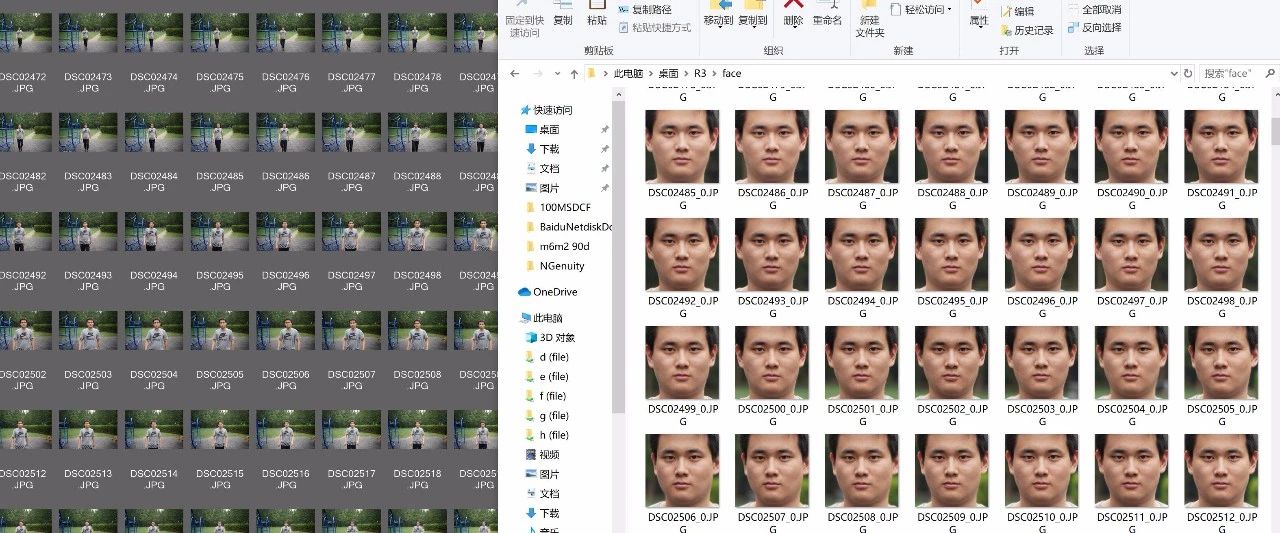This screenshot has height=533, width=1280.
Task: Open 桌面 under Quick access in sidebar
Action: [x=542, y=130]
